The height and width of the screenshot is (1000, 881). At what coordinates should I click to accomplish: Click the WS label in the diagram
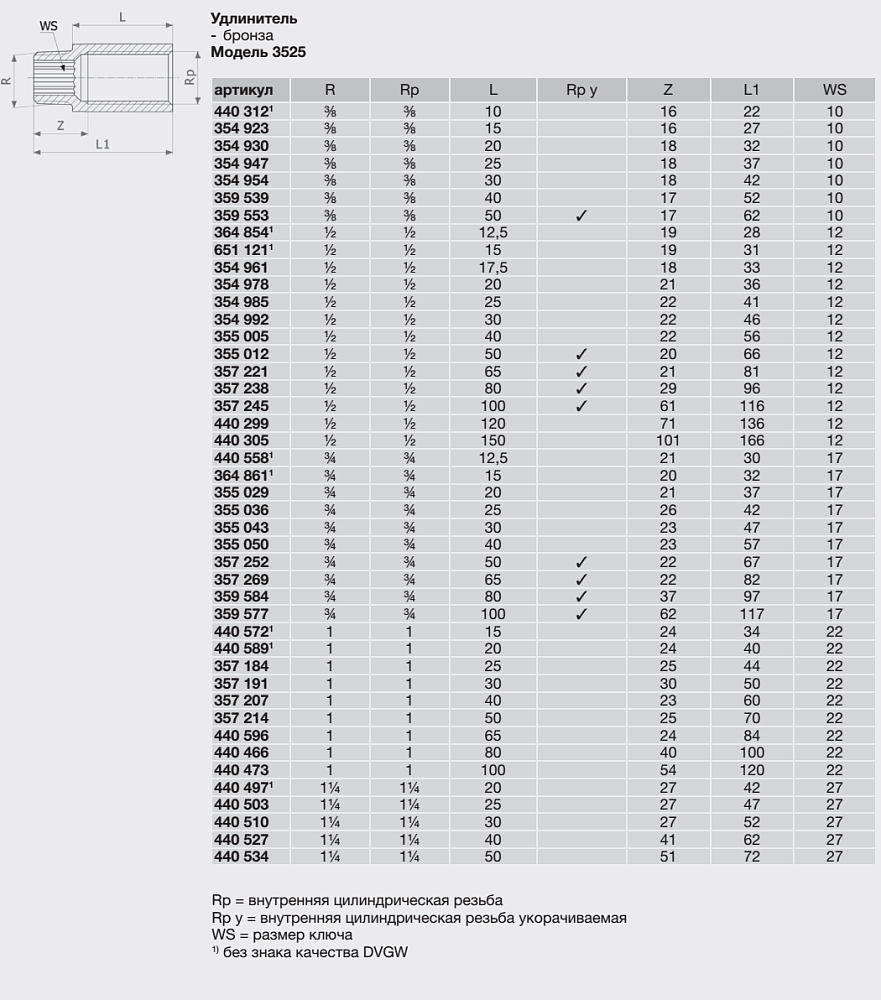pos(48,26)
